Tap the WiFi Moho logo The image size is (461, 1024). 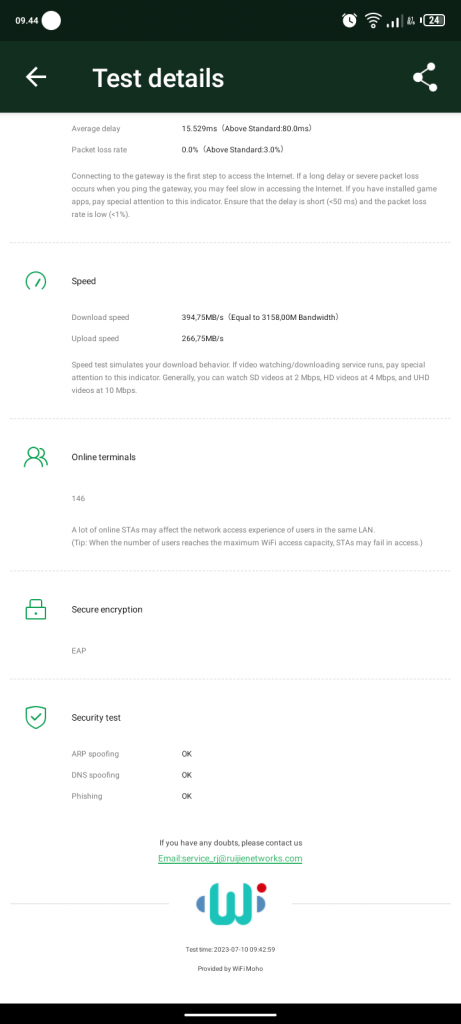231,904
